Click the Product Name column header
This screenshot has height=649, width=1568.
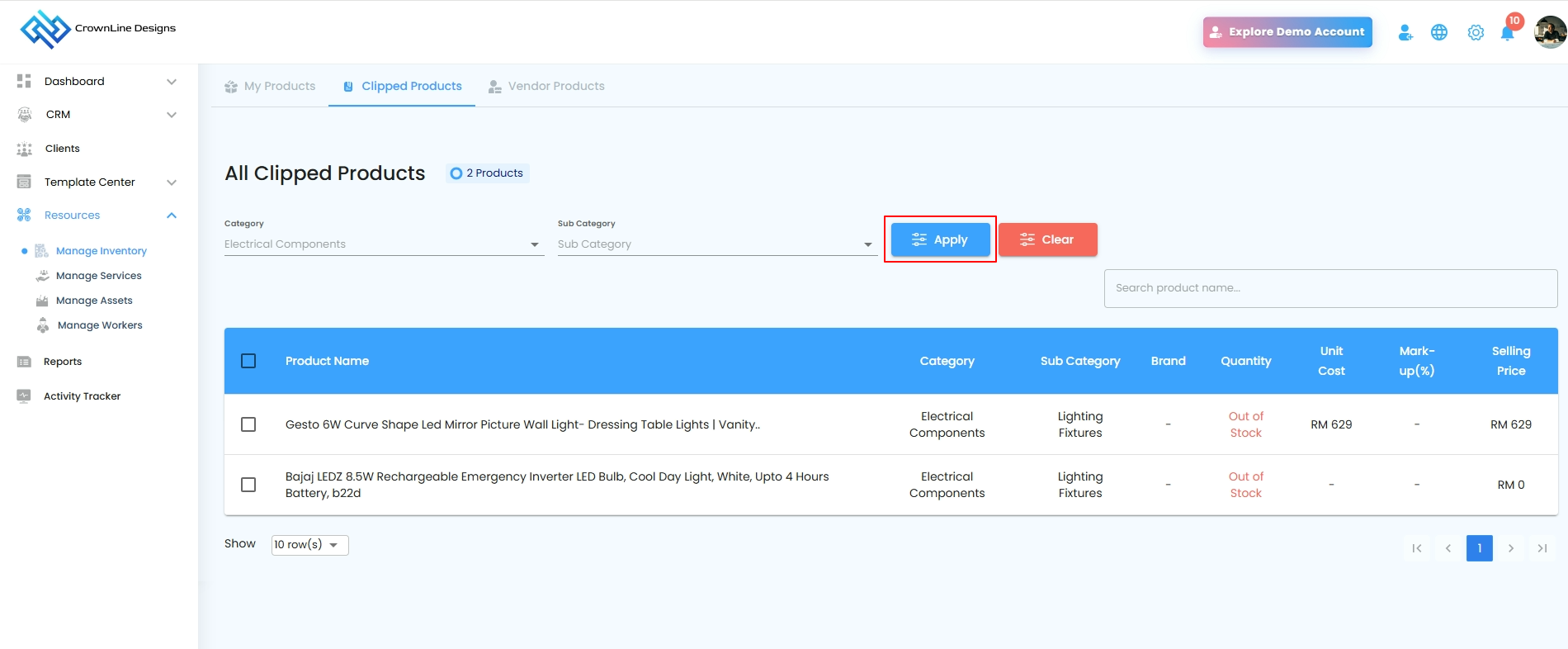(327, 361)
